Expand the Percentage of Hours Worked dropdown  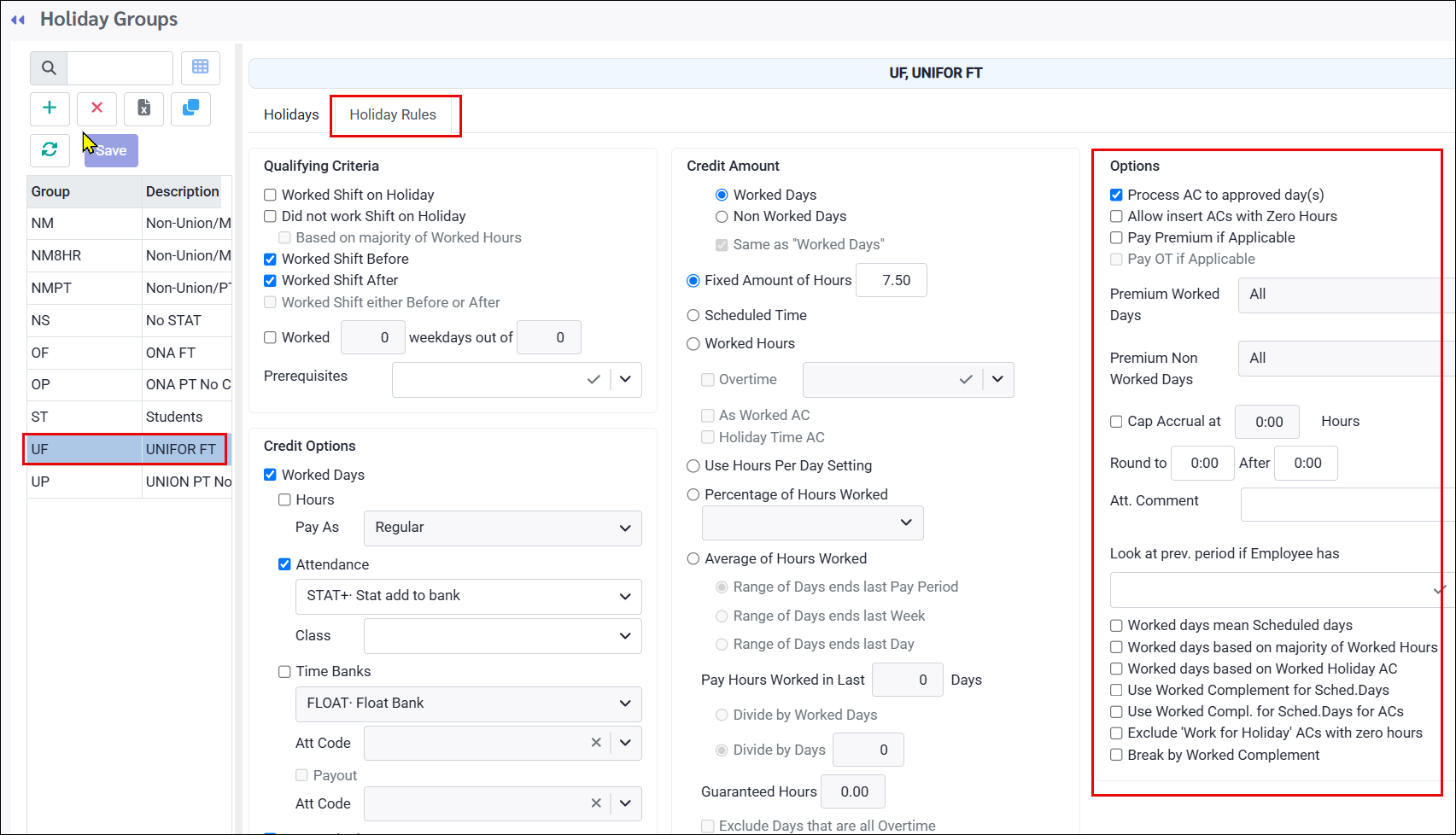(813, 523)
